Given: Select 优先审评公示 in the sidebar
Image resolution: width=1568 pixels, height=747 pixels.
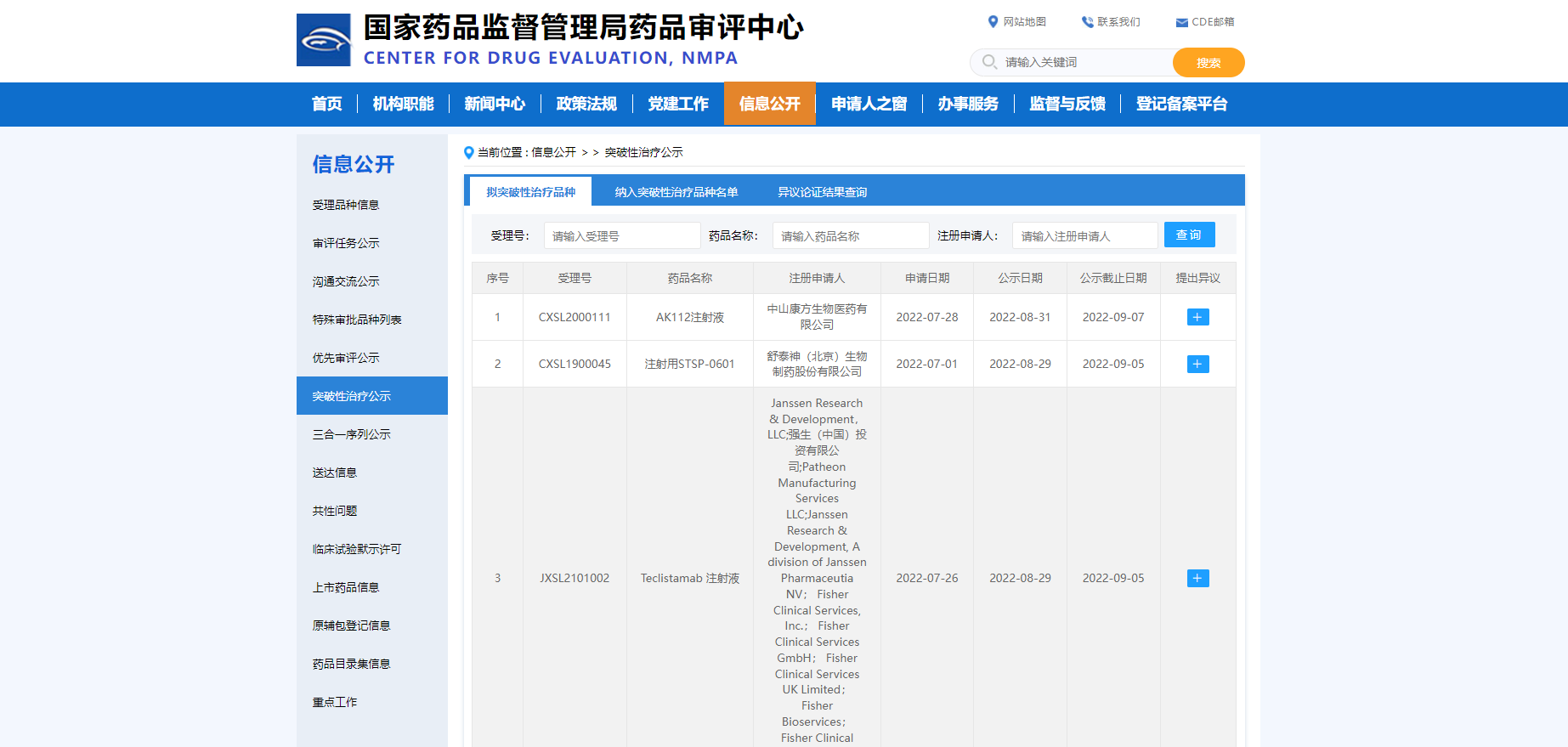Looking at the screenshot, I should (372, 358).
